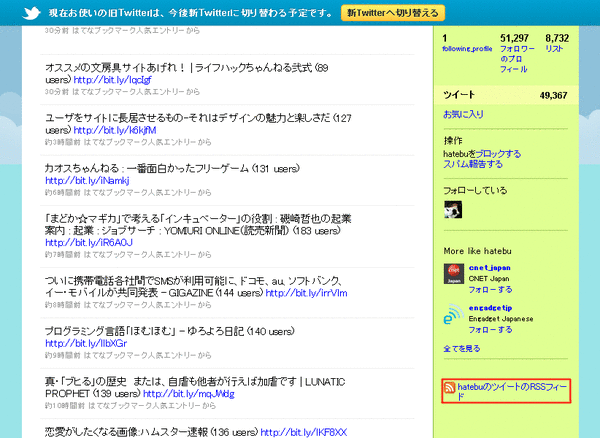Open the engadgetjp profile name
This screenshot has width=600, height=438.
490,308
